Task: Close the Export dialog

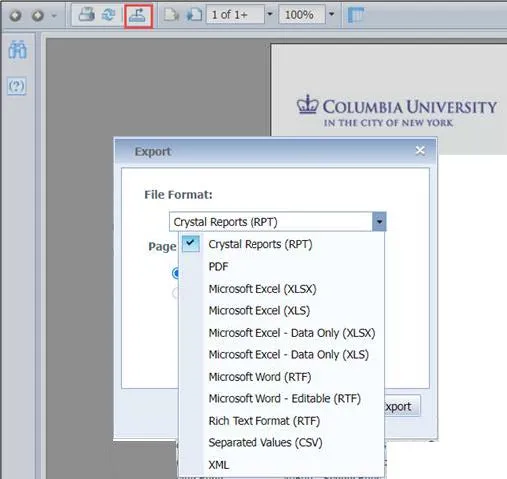Action: coord(420,151)
